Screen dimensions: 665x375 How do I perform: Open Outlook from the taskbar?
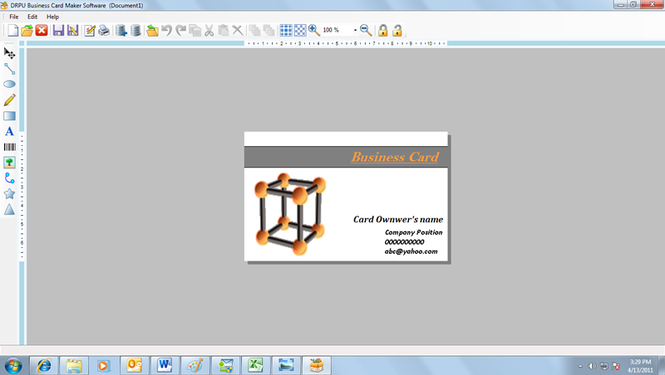coord(134,365)
